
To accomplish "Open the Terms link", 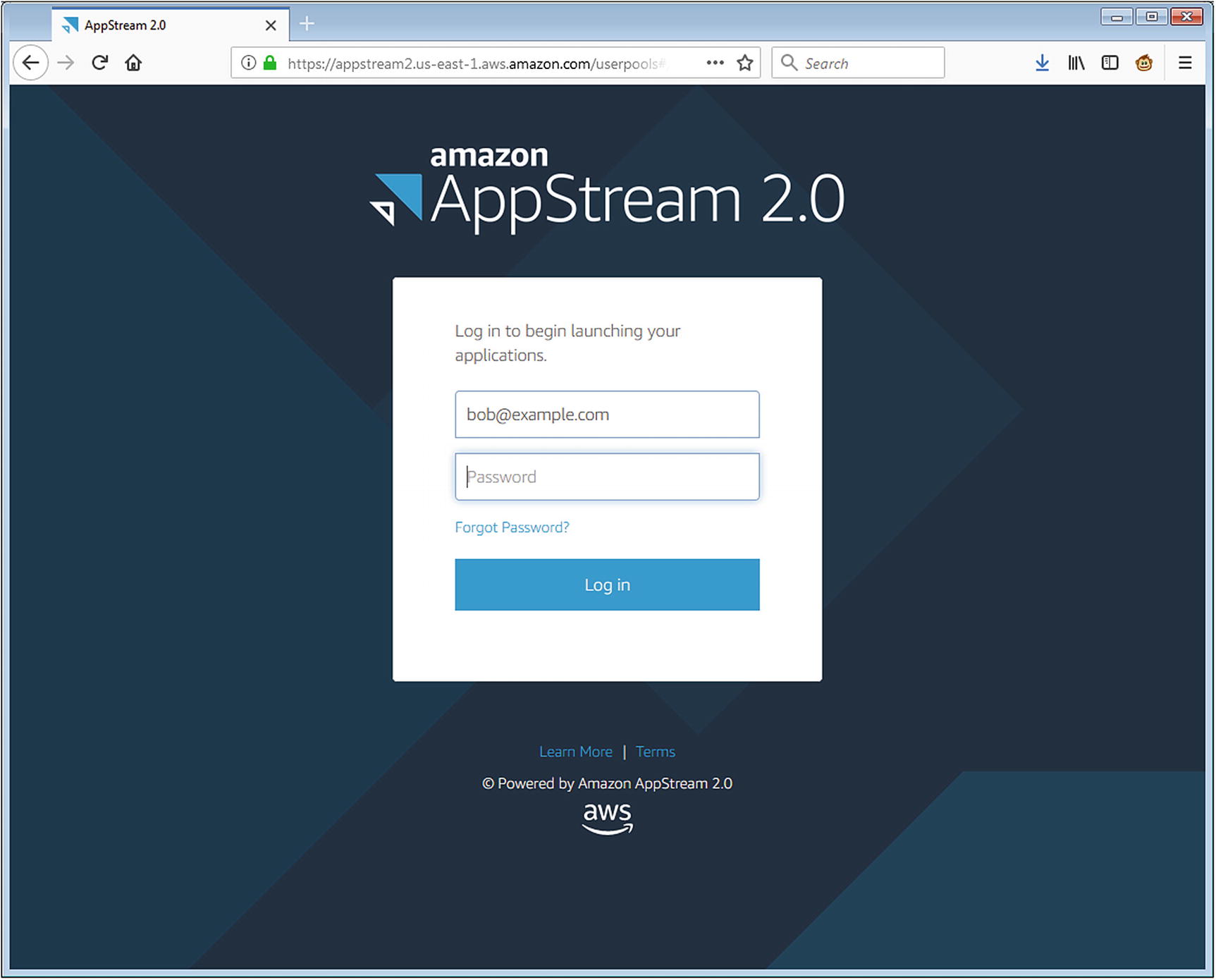I will (656, 752).
